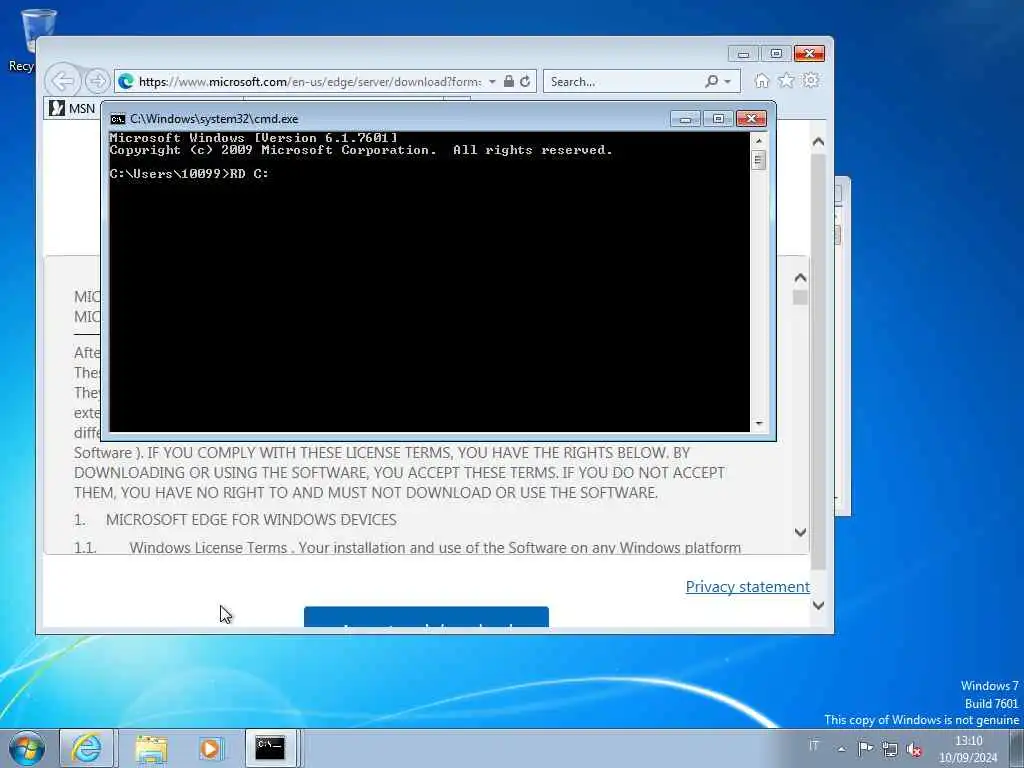This screenshot has width=1024, height=768.
Task: Click license terms box scroll up arrow
Action: (x=801, y=278)
